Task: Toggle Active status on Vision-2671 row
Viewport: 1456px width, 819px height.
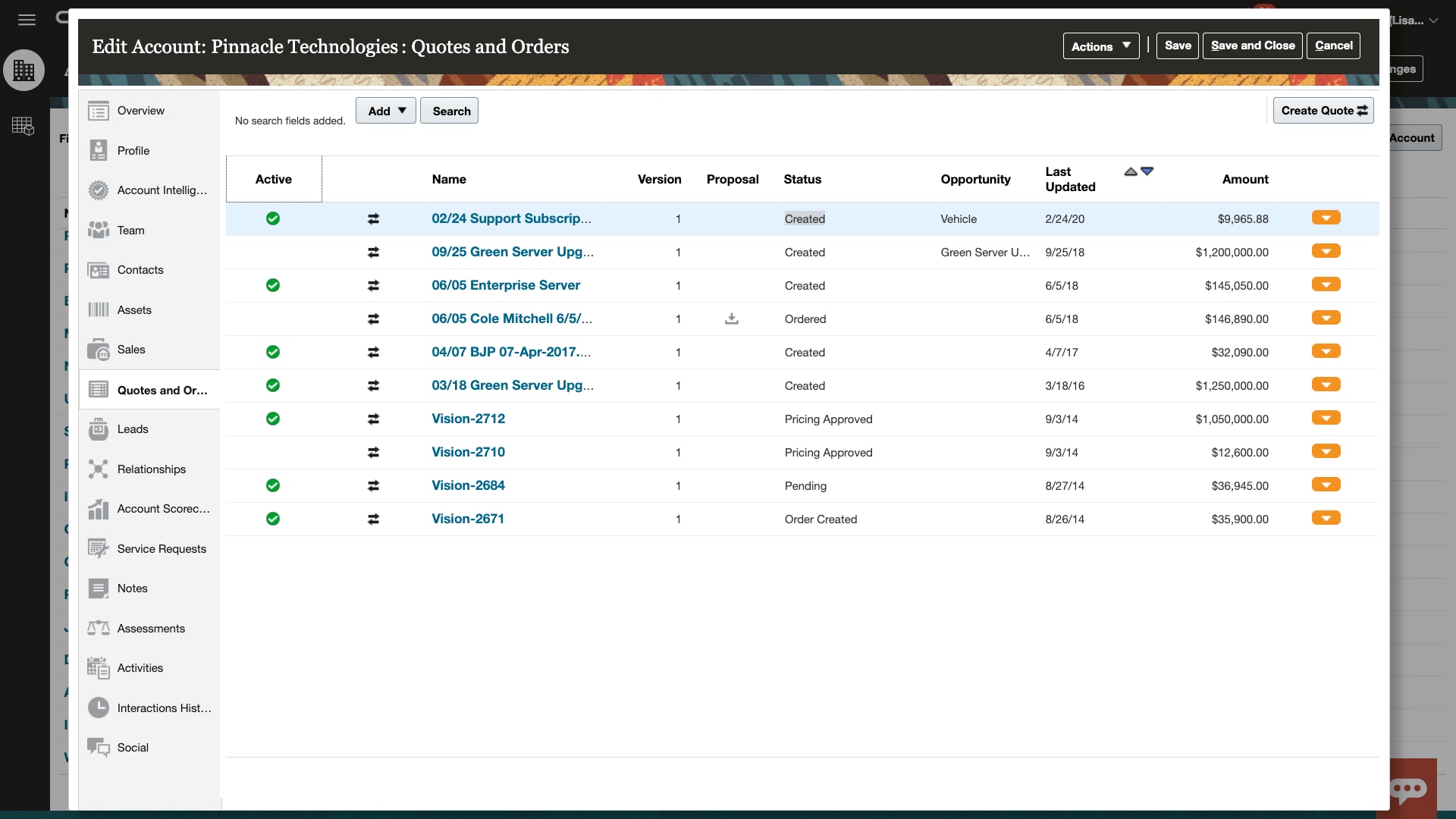Action: pyautogui.click(x=273, y=519)
